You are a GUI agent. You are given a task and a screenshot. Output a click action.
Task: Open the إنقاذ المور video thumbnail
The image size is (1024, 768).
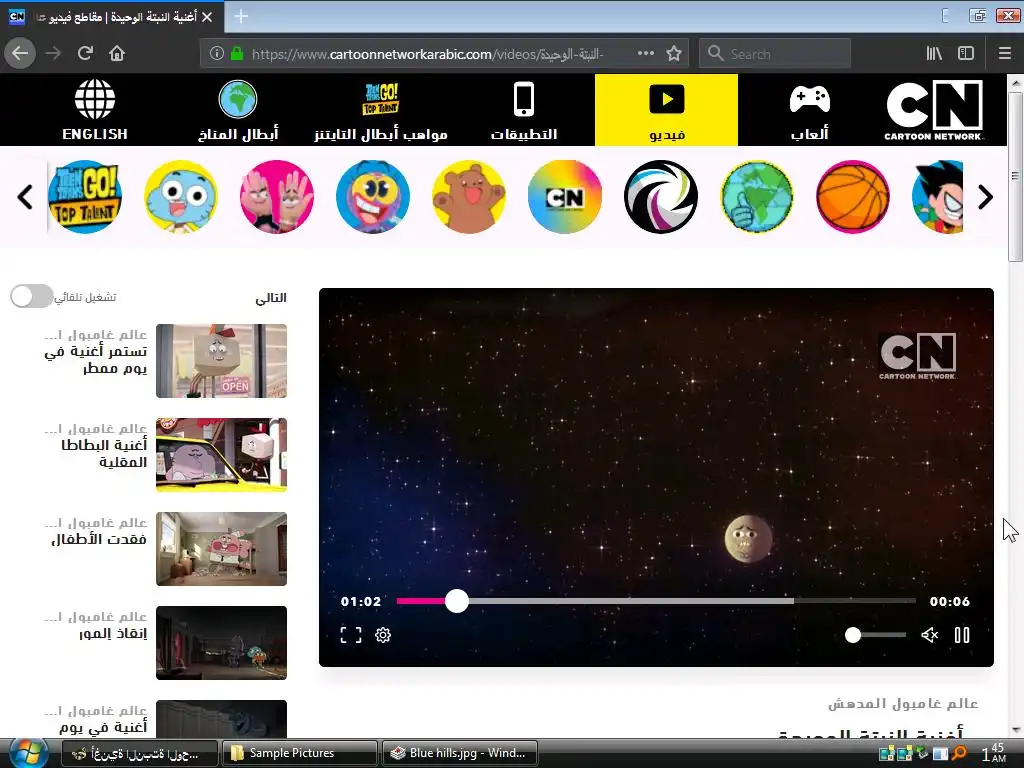point(221,643)
